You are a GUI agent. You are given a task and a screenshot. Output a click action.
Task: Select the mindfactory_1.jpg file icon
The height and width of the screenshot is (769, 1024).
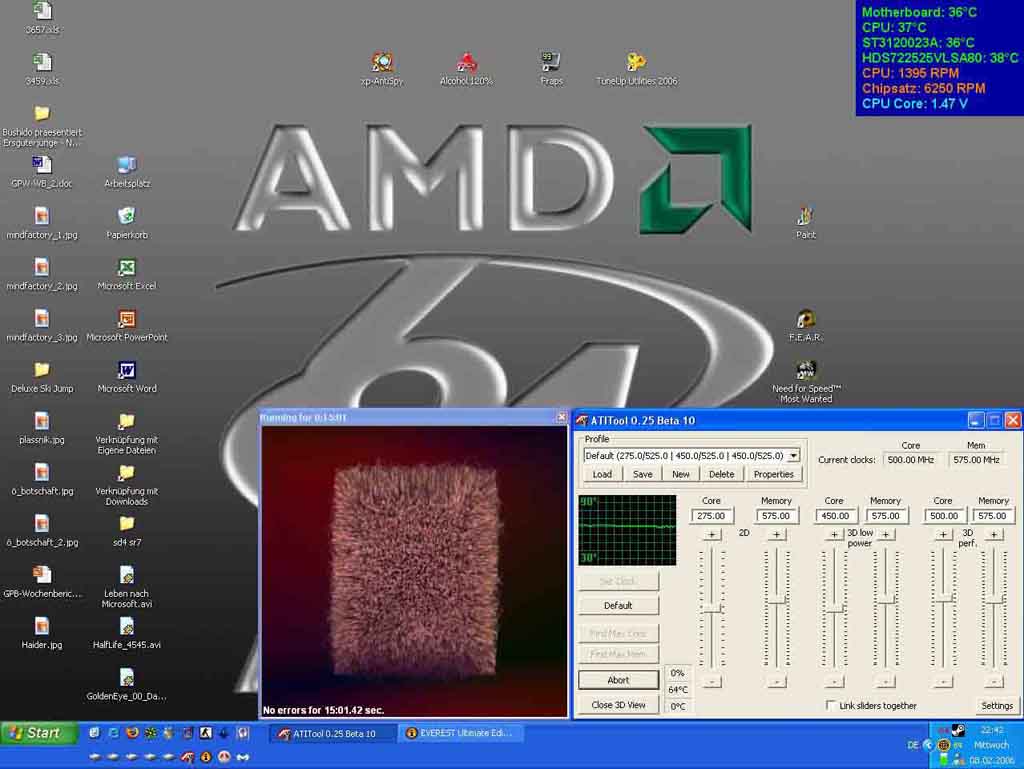(42, 216)
